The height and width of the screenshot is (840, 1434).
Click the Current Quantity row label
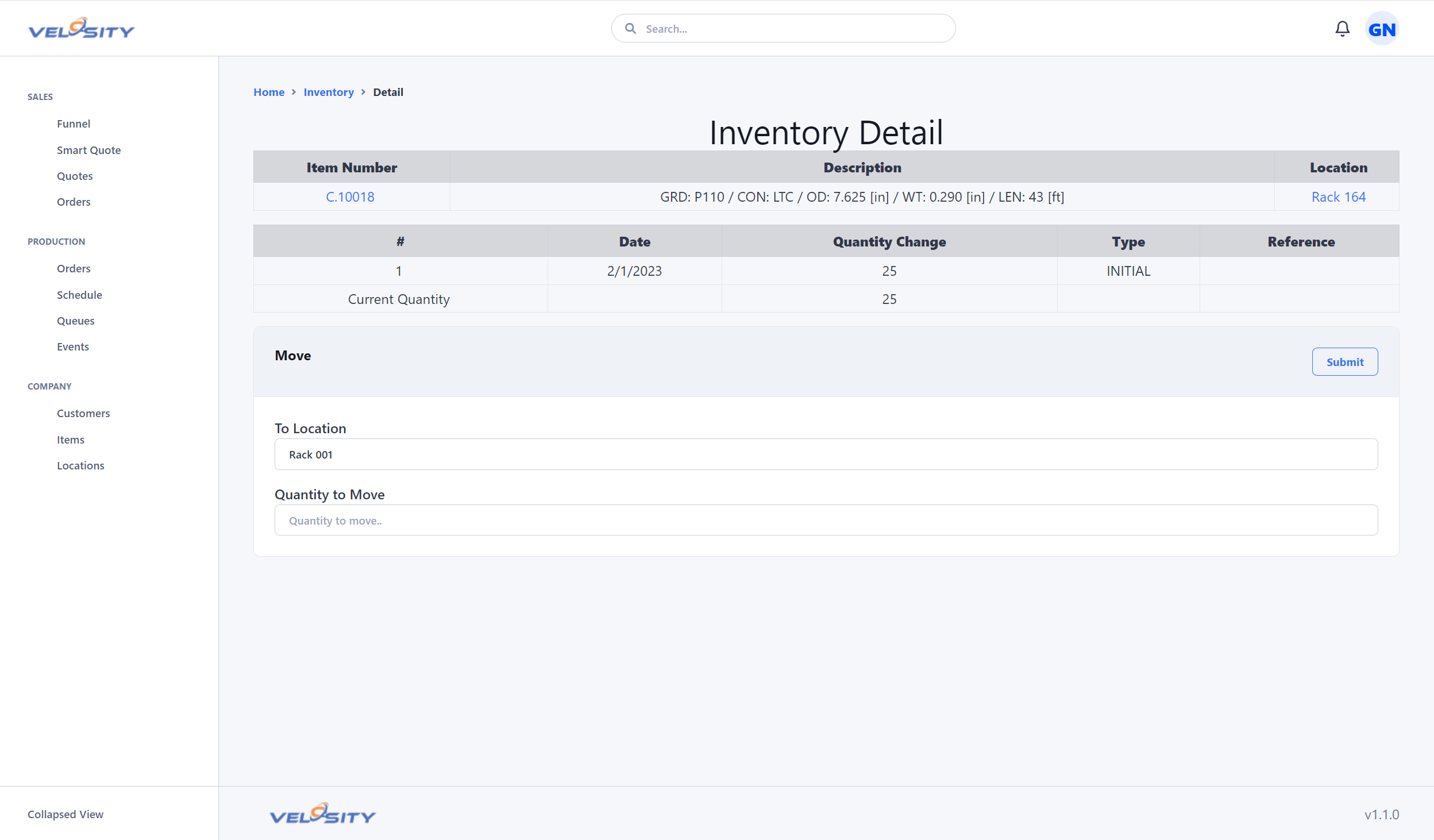coord(399,299)
